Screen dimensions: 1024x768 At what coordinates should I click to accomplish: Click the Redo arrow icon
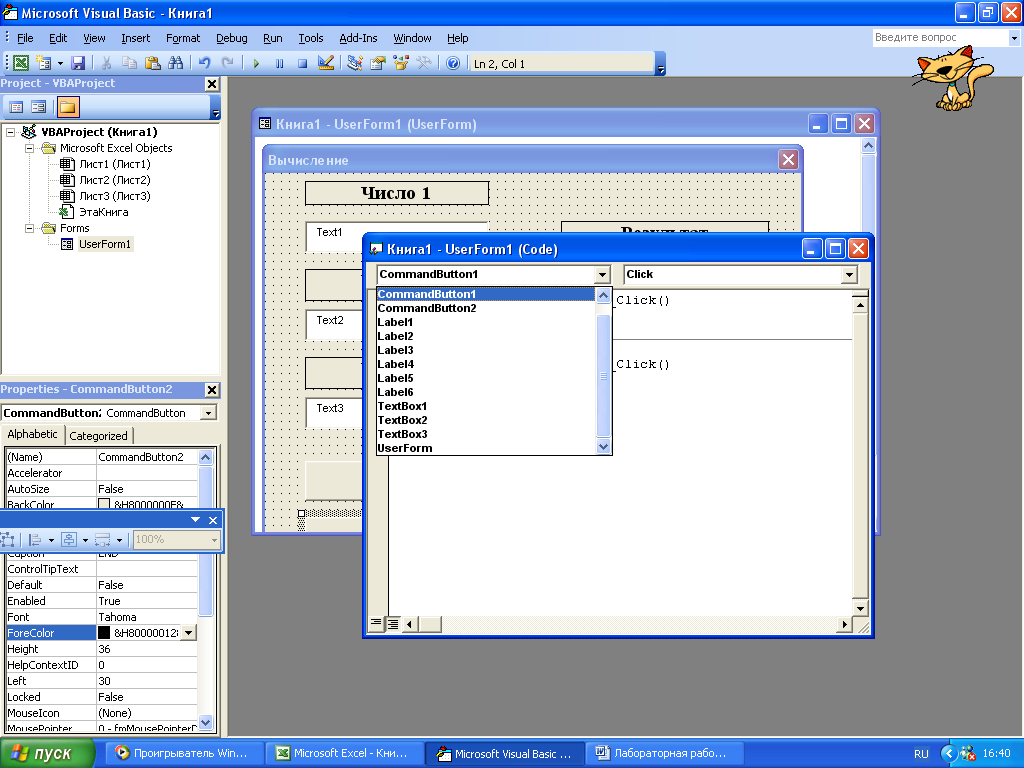227,63
